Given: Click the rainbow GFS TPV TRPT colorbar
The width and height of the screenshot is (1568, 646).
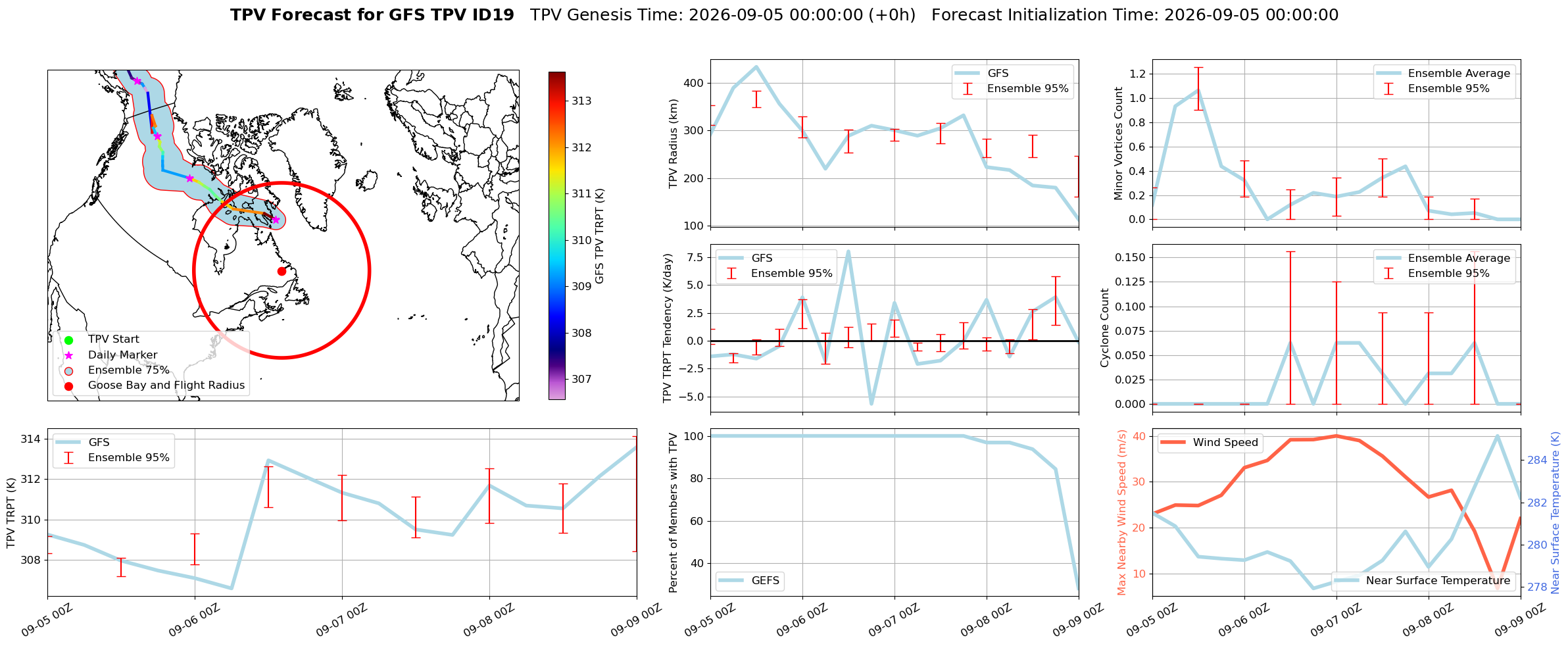Looking at the screenshot, I should (x=556, y=236).
